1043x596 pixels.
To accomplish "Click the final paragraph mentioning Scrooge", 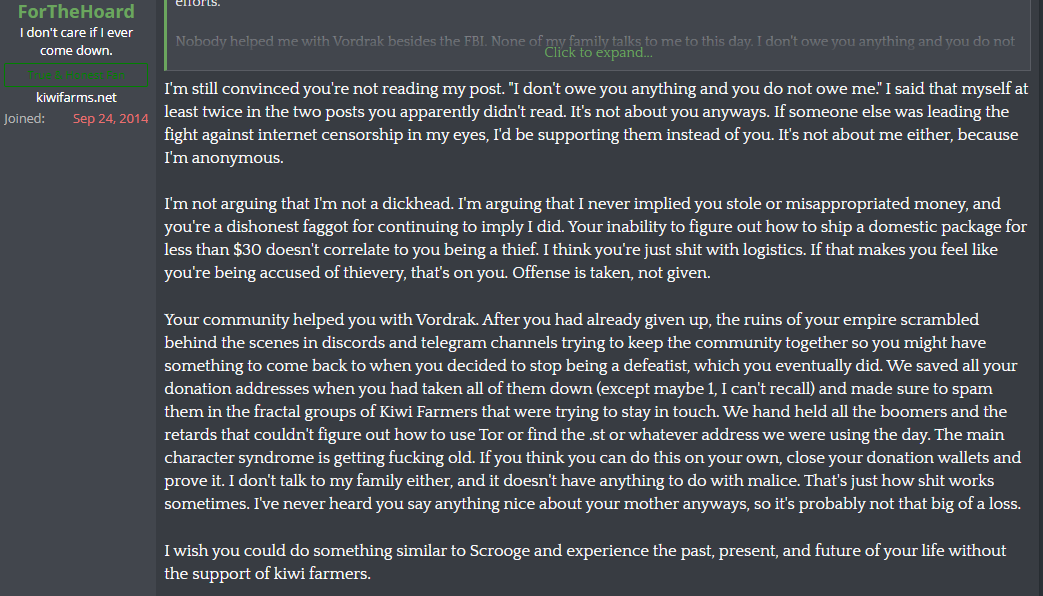I will [585, 562].
